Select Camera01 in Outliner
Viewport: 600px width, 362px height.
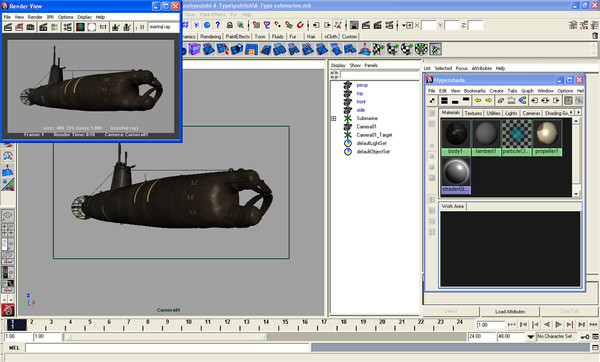(366, 127)
